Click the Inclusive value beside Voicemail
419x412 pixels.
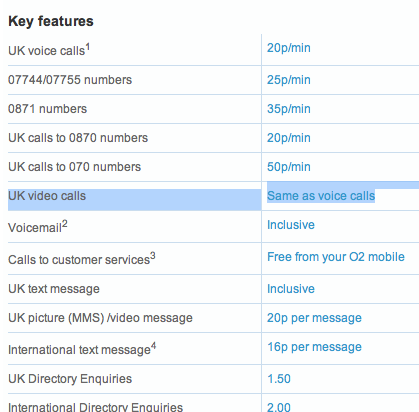(x=291, y=225)
